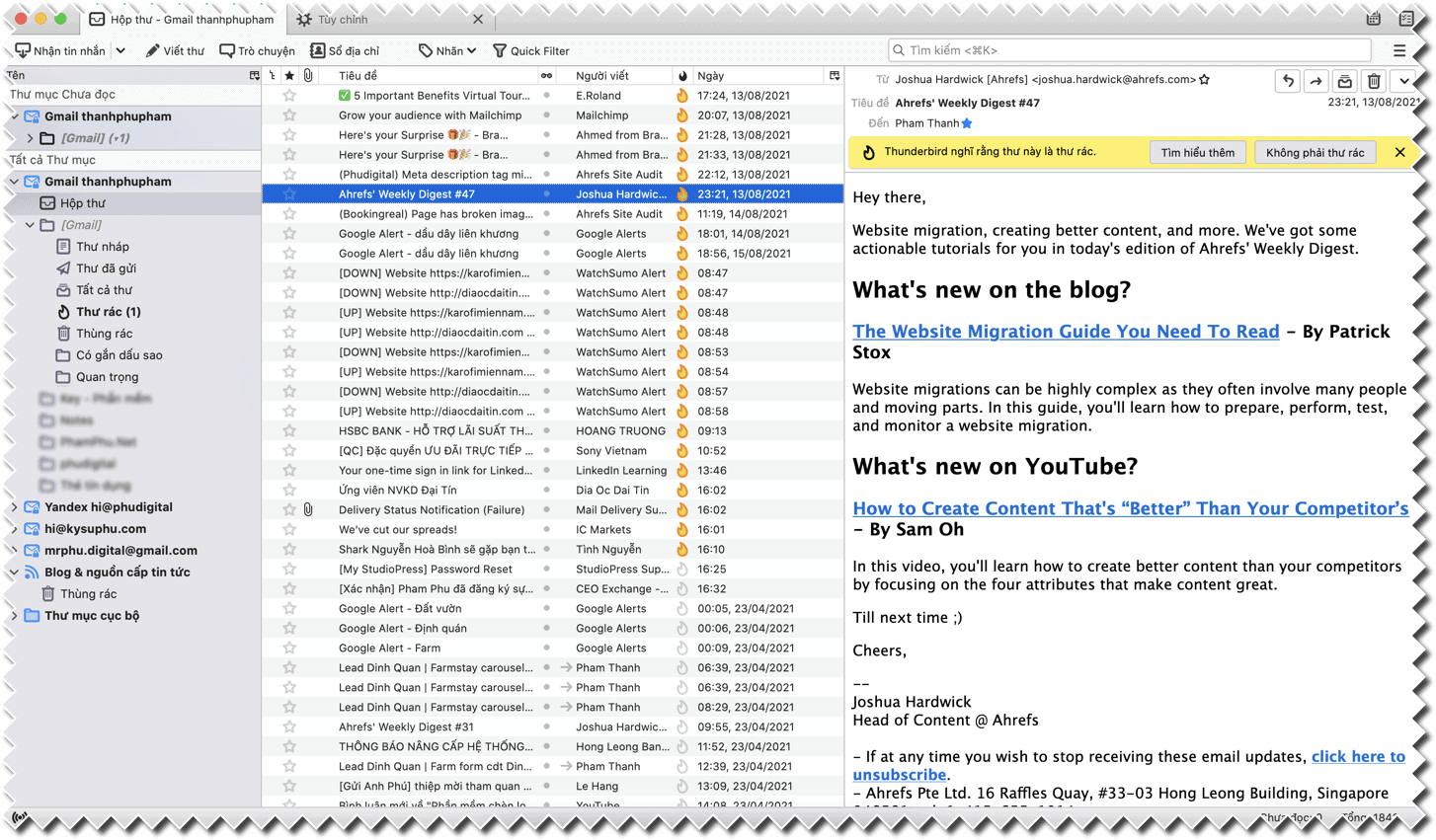The width and height of the screenshot is (1436, 840).
Task: Toggle the Quick Filter bar
Action: coord(530,50)
